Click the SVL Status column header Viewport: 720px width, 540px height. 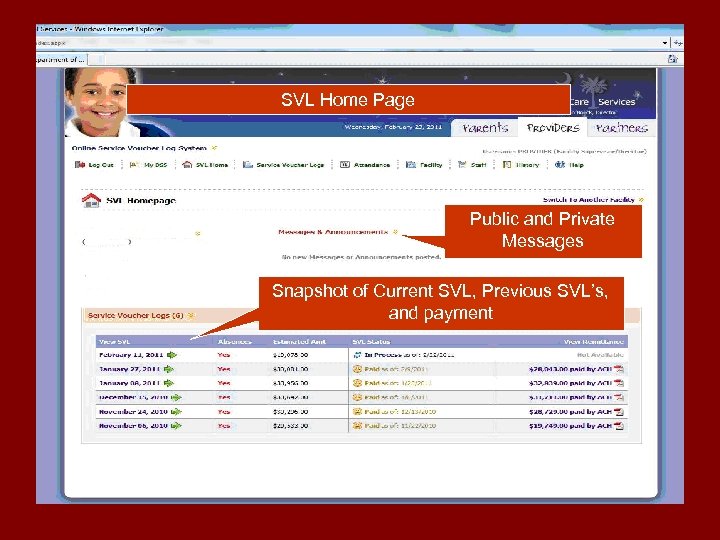click(371, 342)
